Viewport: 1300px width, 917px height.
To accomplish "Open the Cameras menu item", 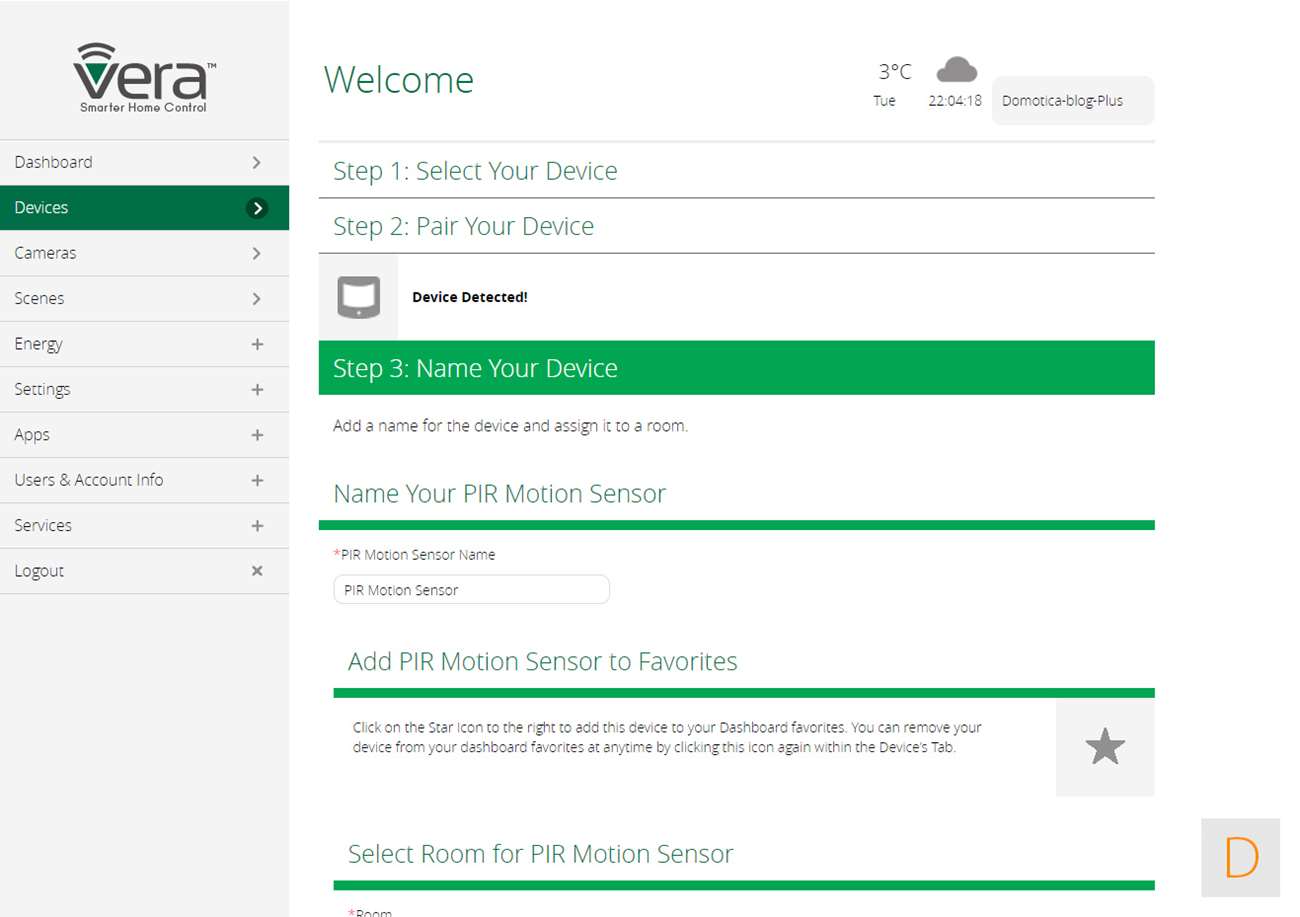I will 45,253.
